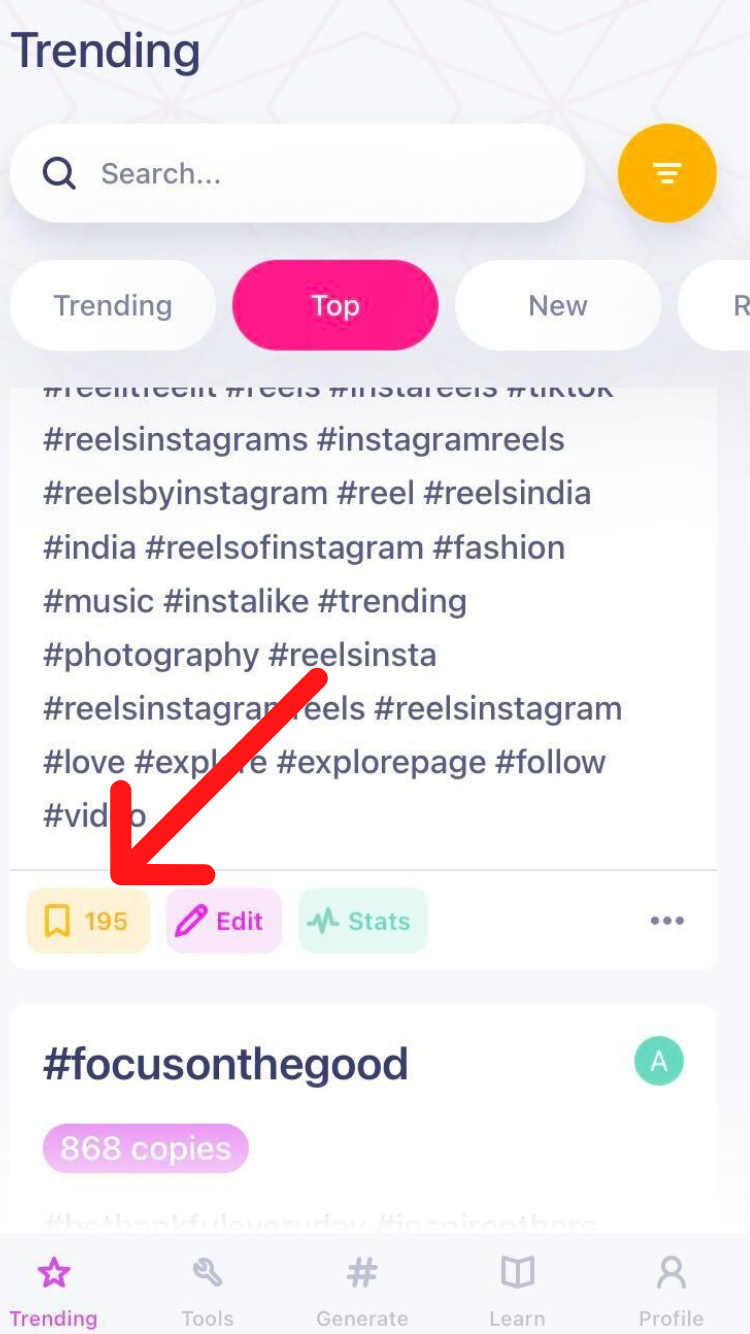Open the #focusonthegood hashtag set title
Viewport: 750px width, 1334px height.
pos(226,1064)
